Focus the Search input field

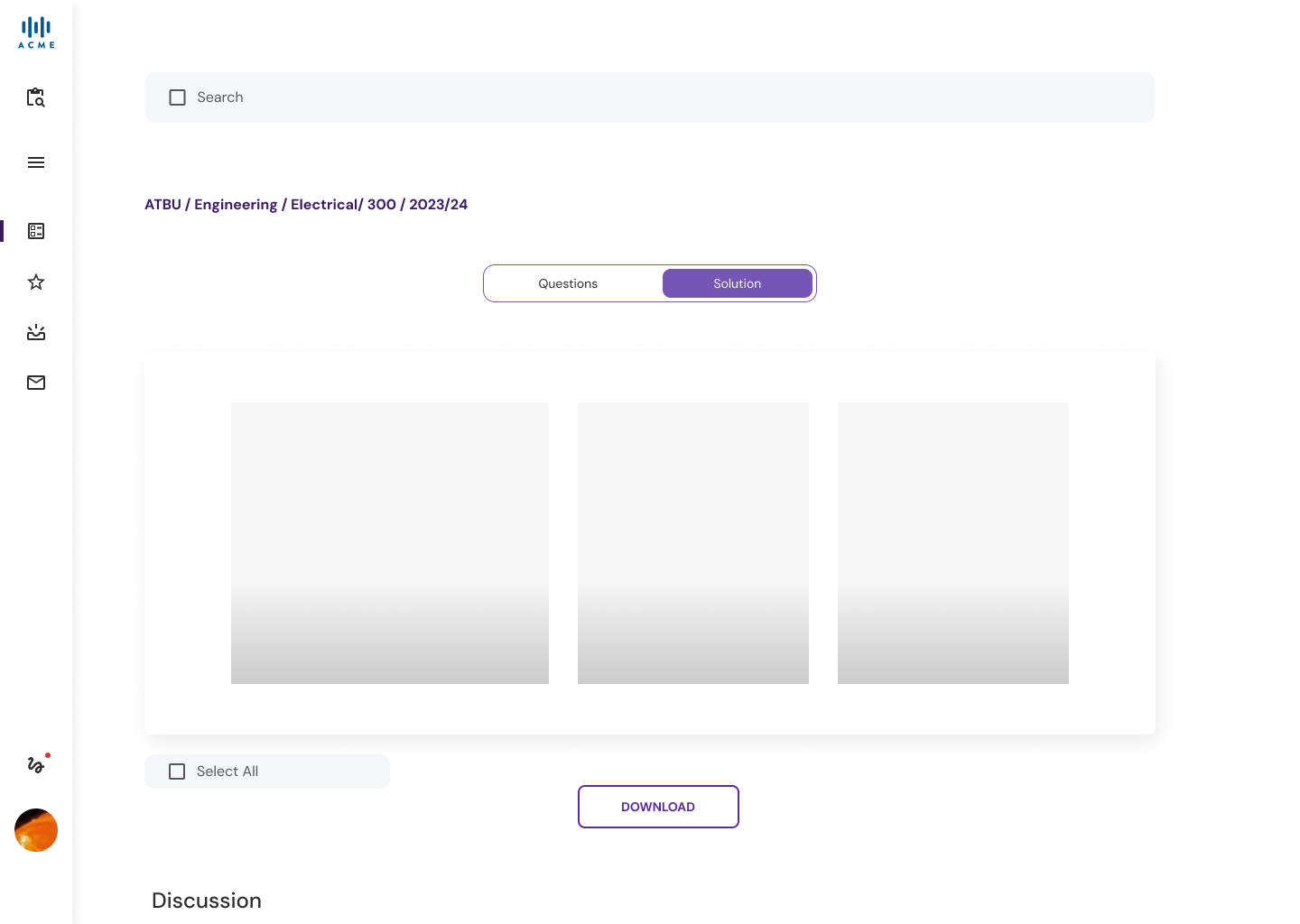coord(650,97)
